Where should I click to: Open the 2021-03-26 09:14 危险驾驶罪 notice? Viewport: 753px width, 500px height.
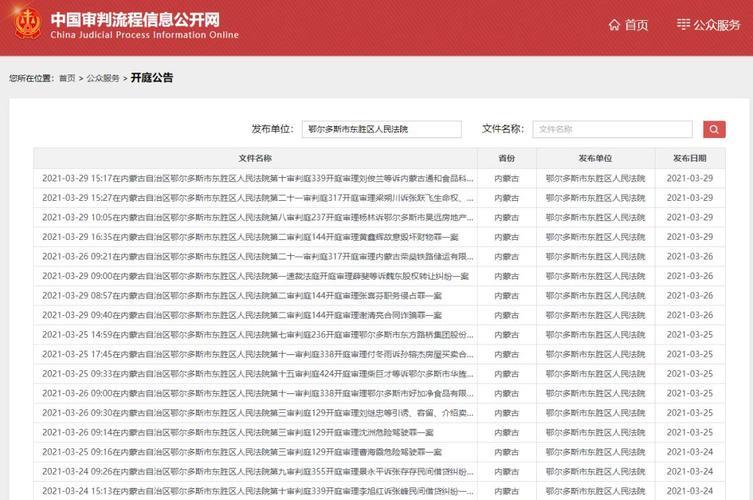coord(238,432)
